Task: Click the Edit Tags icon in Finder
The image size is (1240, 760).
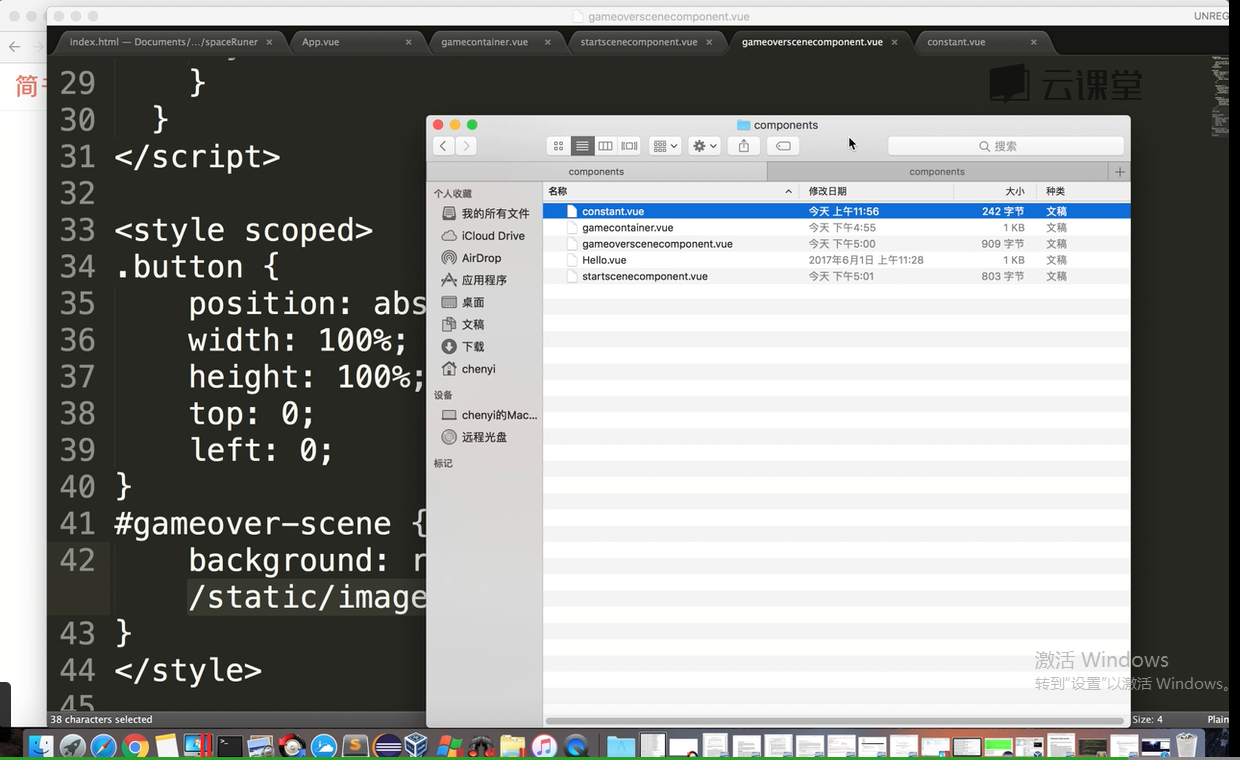Action: [x=783, y=146]
